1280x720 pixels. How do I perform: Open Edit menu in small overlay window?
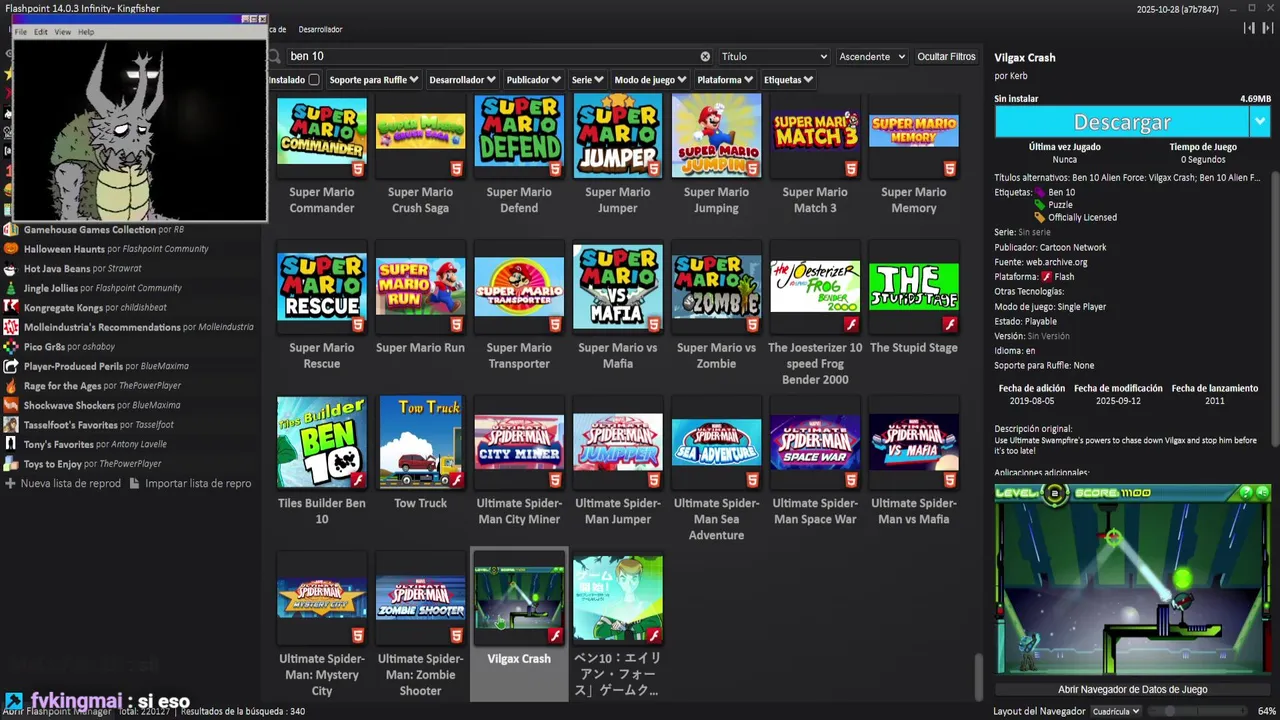tap(41, 32)
